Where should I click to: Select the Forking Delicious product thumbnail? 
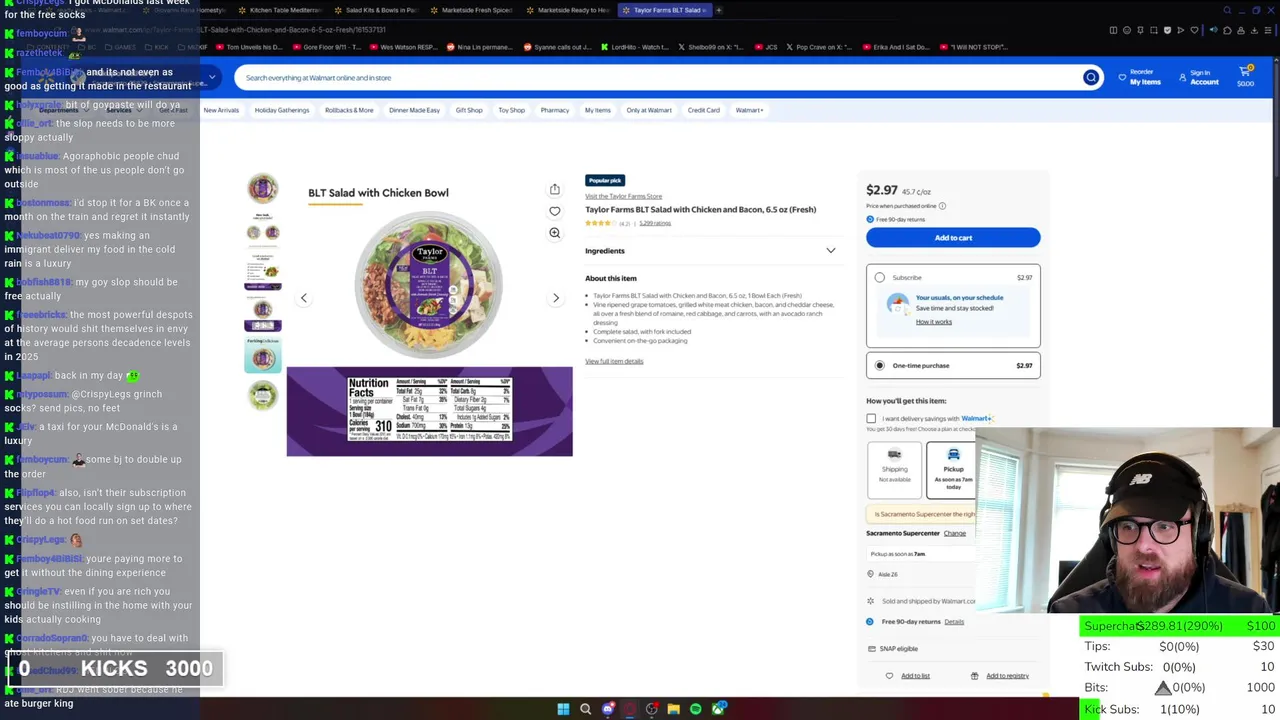point(263,355)
